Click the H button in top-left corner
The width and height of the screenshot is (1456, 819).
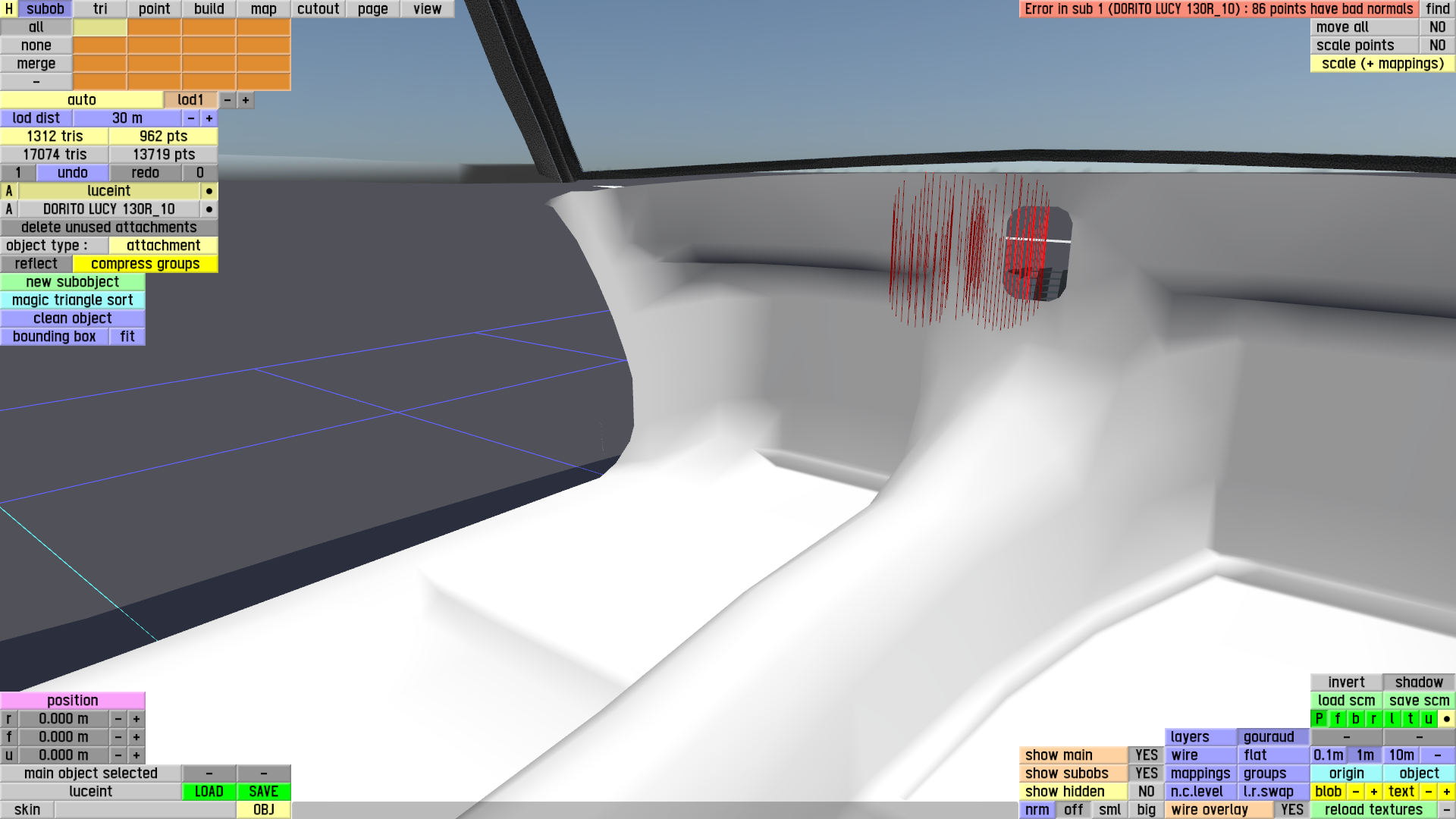(x=9, y=9)
